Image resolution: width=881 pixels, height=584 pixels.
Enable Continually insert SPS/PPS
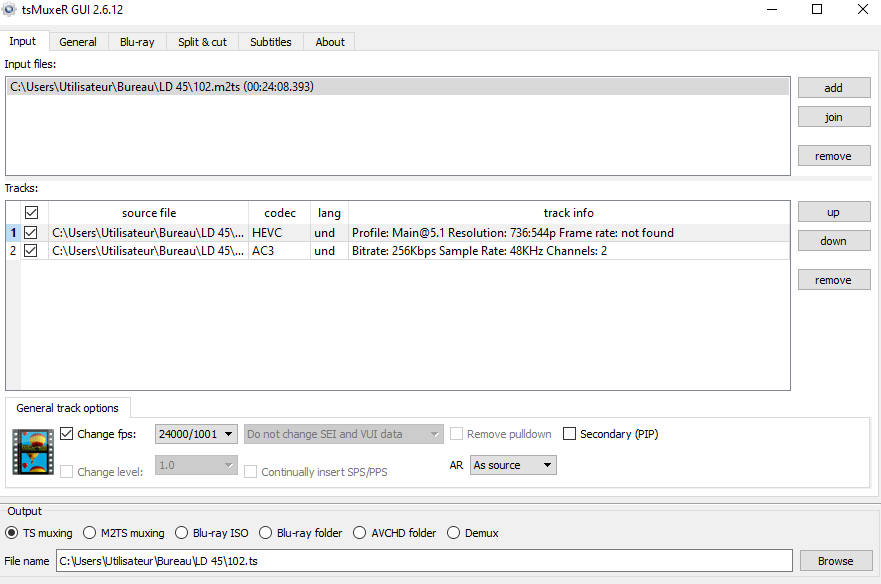(x=250, y=471)
